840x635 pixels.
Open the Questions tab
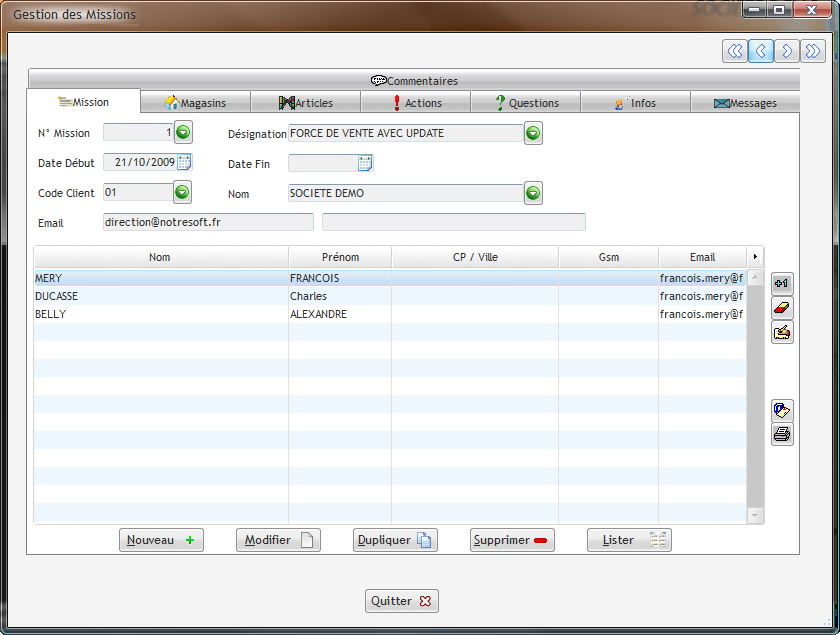click(527, 102)
